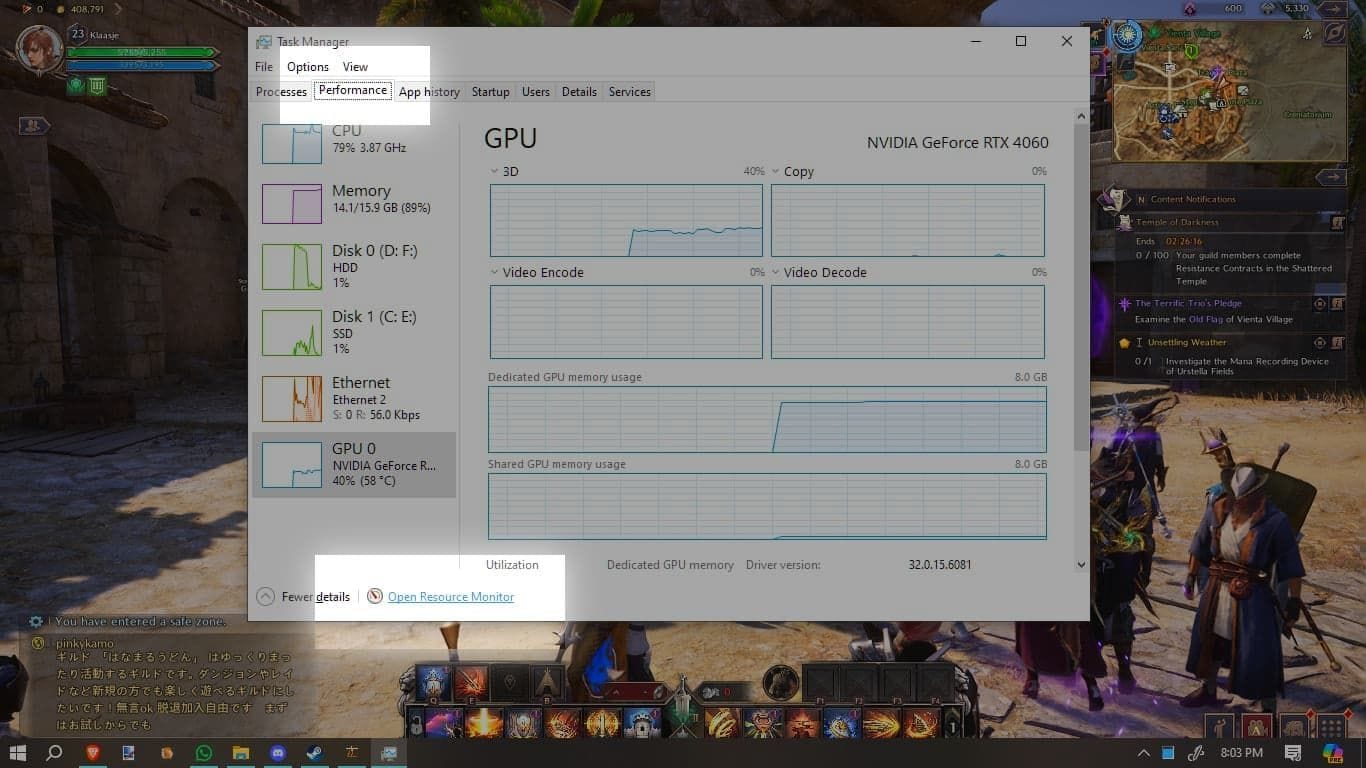The image size is (1366, 768).
Task: Expand the Video Encode section chevron
Action: click(493, 272)
